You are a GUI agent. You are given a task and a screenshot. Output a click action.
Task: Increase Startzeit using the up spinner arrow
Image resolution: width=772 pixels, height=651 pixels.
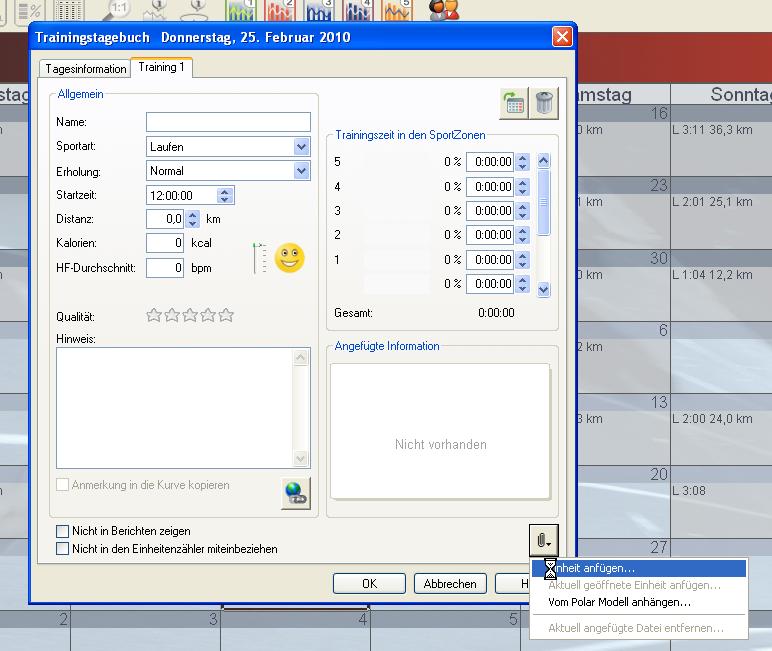[x=225, y=191]
